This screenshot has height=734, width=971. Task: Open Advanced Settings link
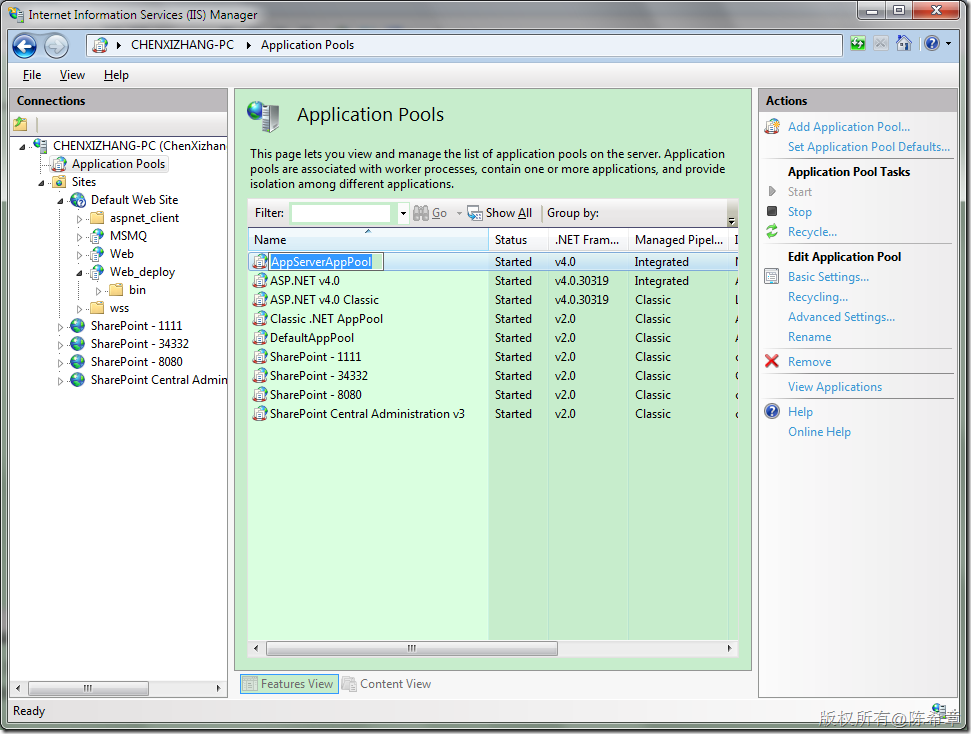coord(841,317)
